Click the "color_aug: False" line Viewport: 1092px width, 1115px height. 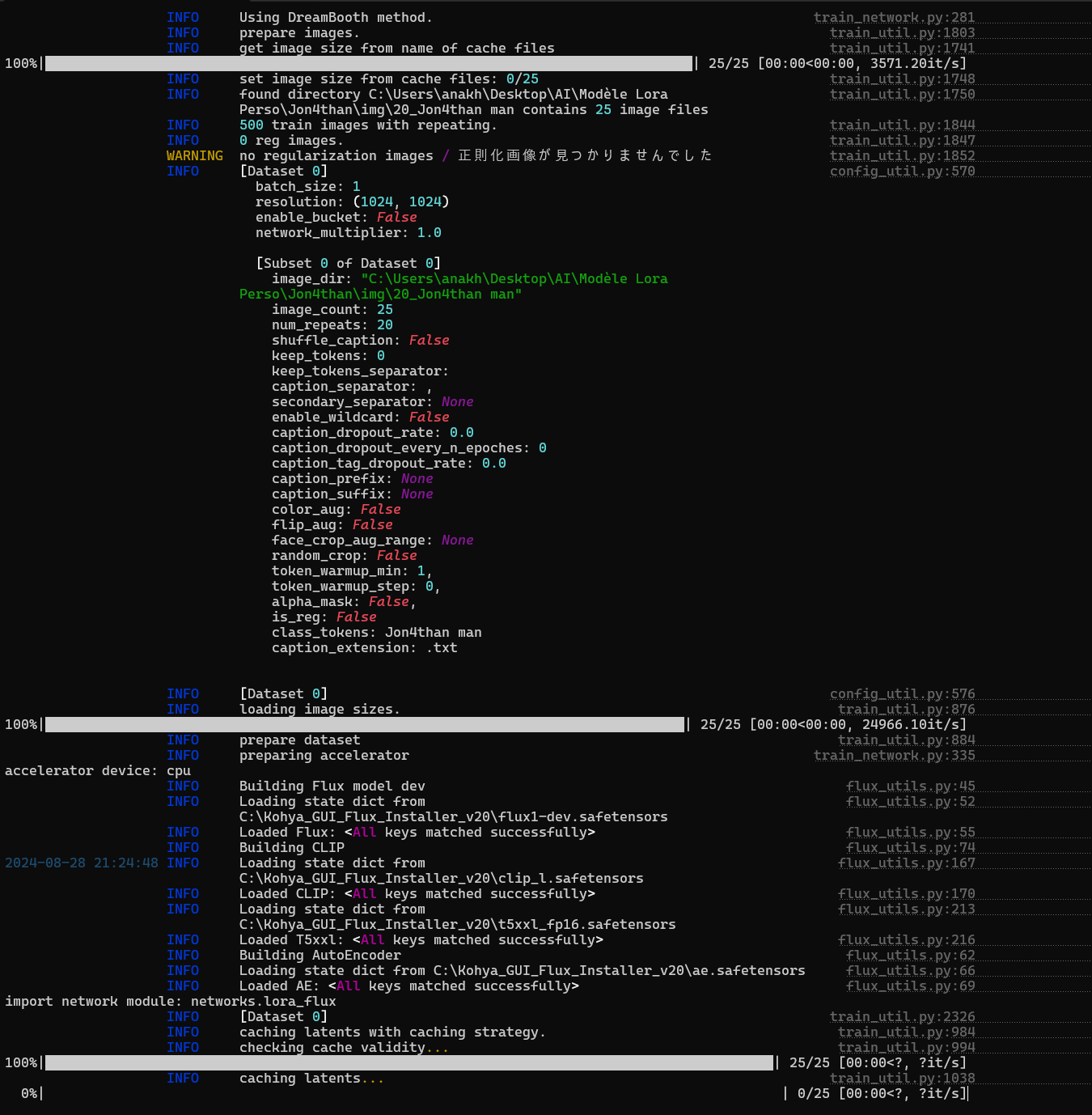(336, 509)
